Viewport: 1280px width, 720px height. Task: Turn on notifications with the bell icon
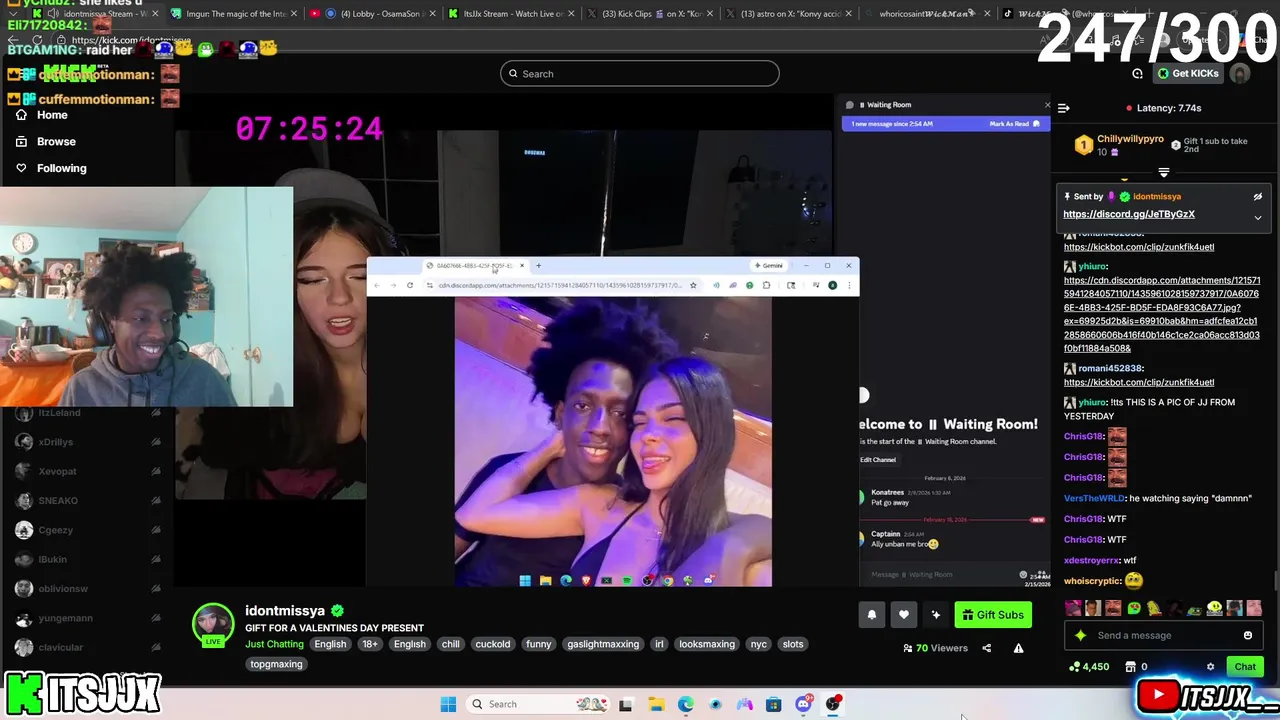pos(871,615)
